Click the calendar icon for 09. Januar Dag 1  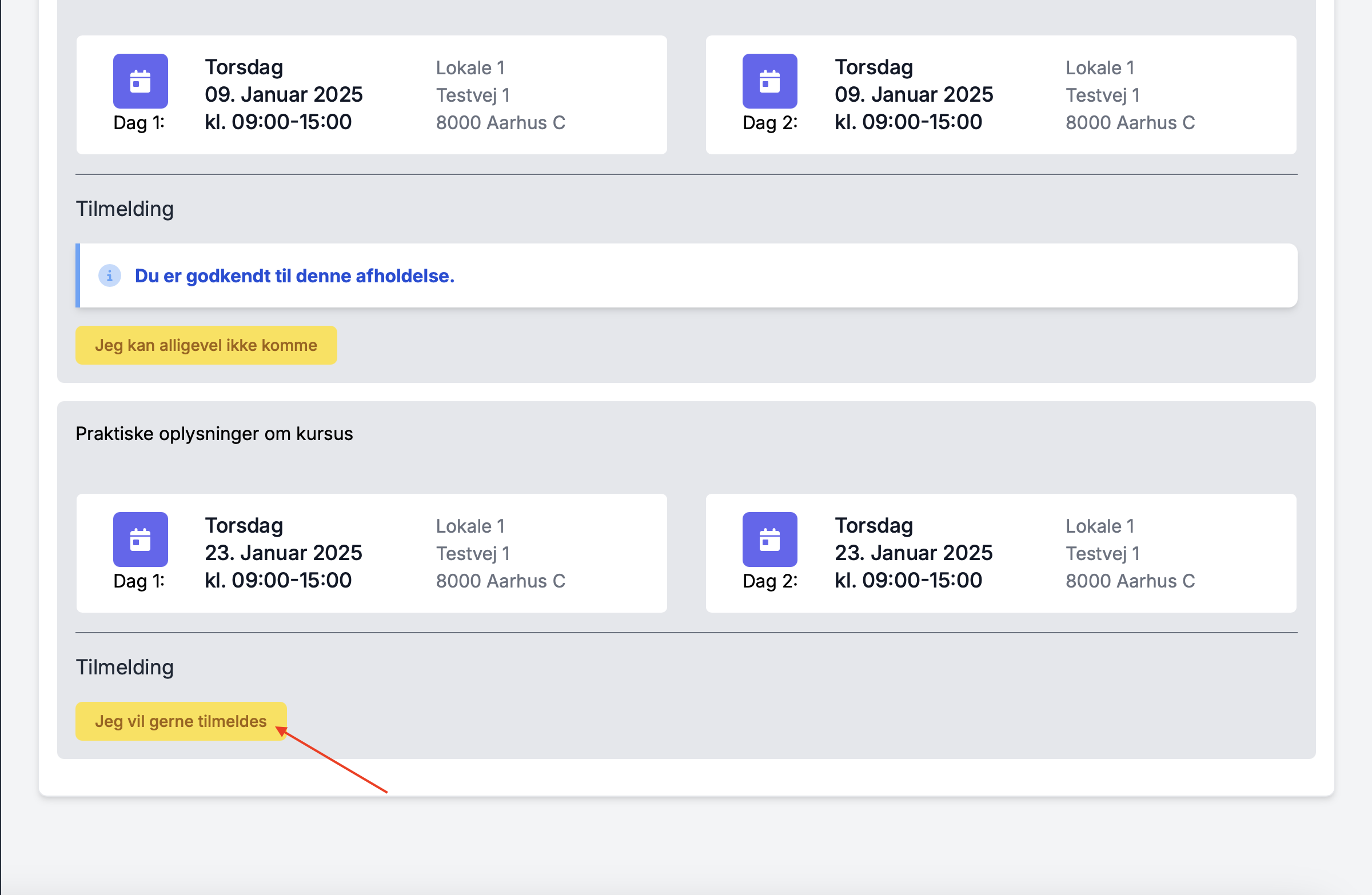pos(140,81)
